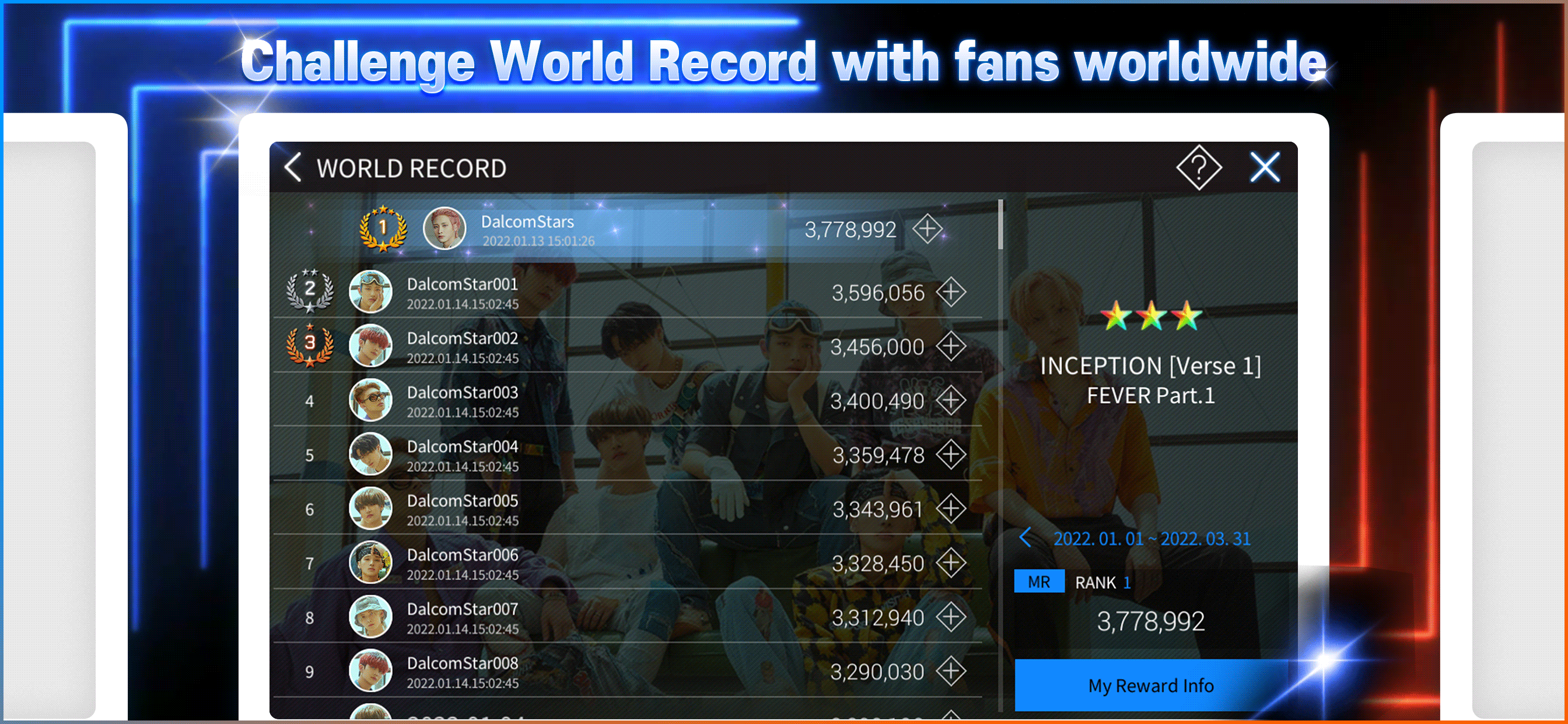The width and height of the screenshot is (1568, 724).
Task: Go to previous season with blue left chevron
Action: click(x=1025, y=538)
